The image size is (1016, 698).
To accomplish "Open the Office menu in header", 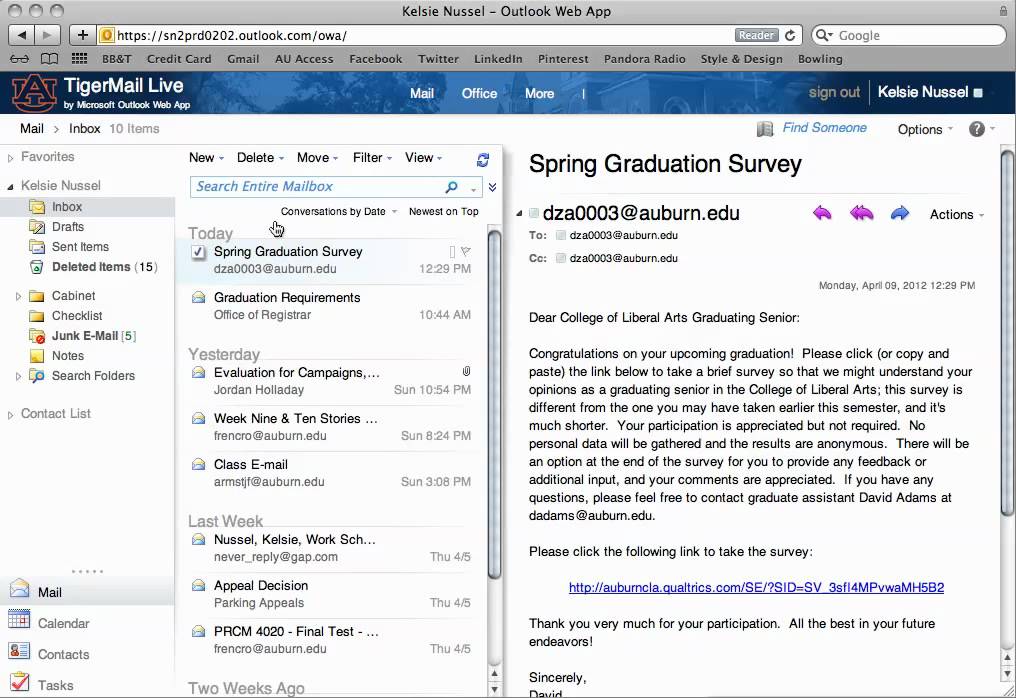I will pyautogui.click(x=479, y=93).
